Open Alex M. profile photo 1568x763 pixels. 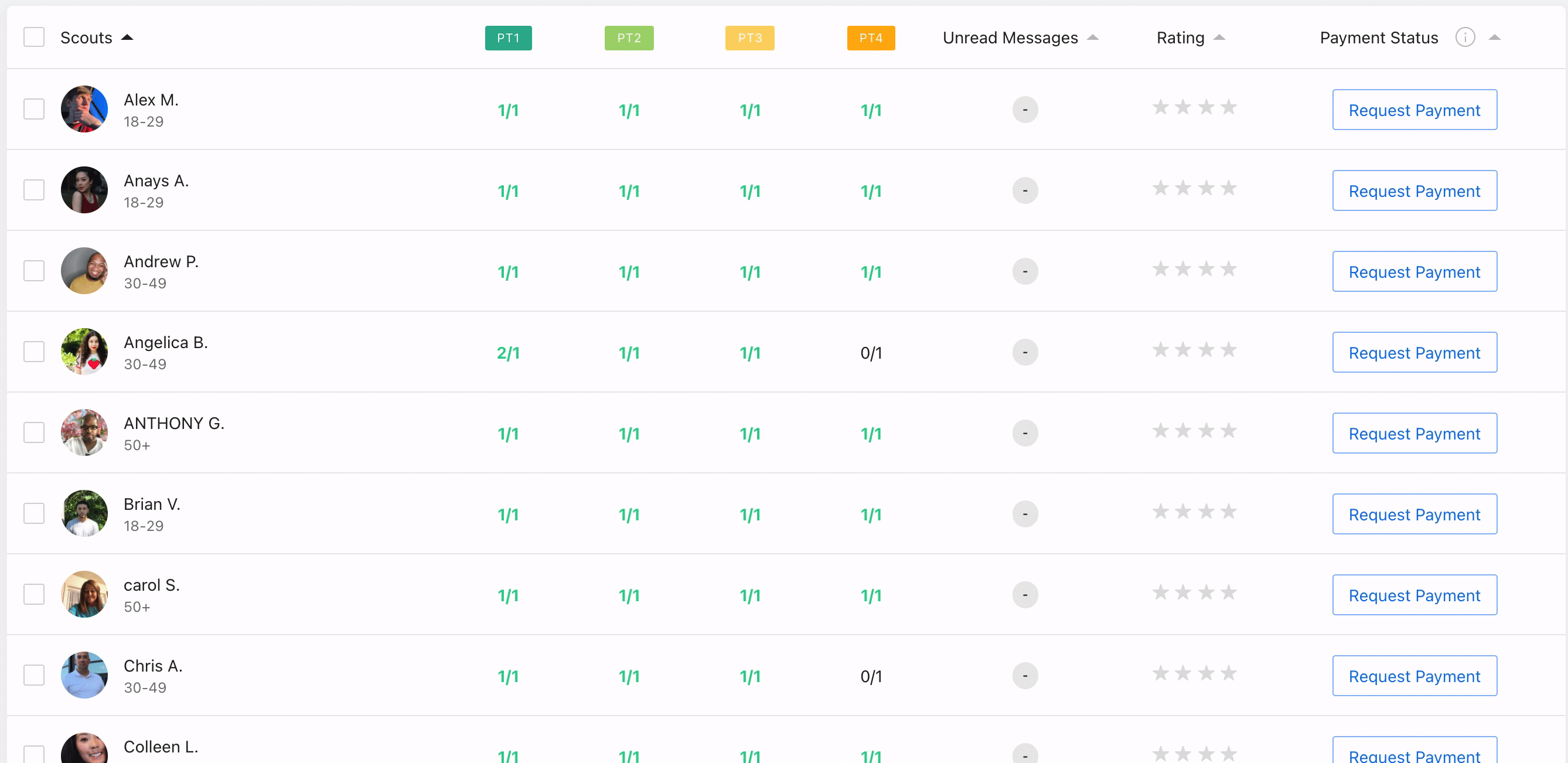tap(84, 110)
